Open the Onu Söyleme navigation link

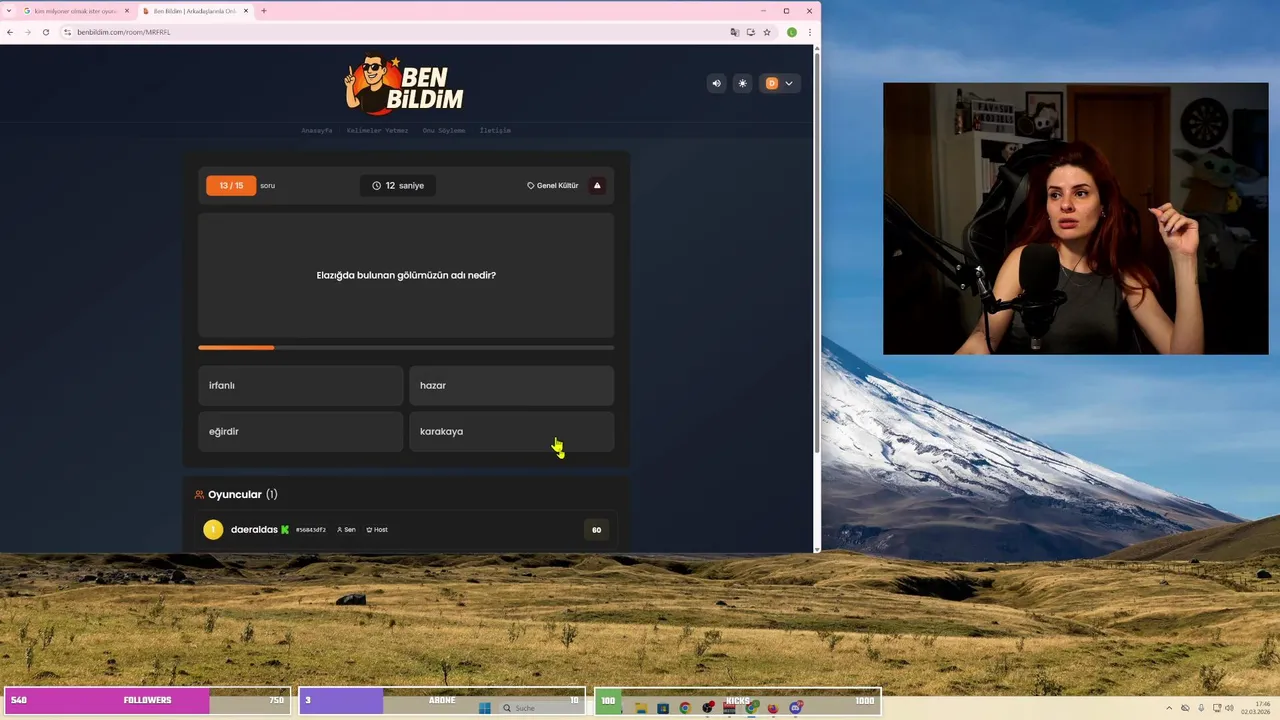(444, 131)
